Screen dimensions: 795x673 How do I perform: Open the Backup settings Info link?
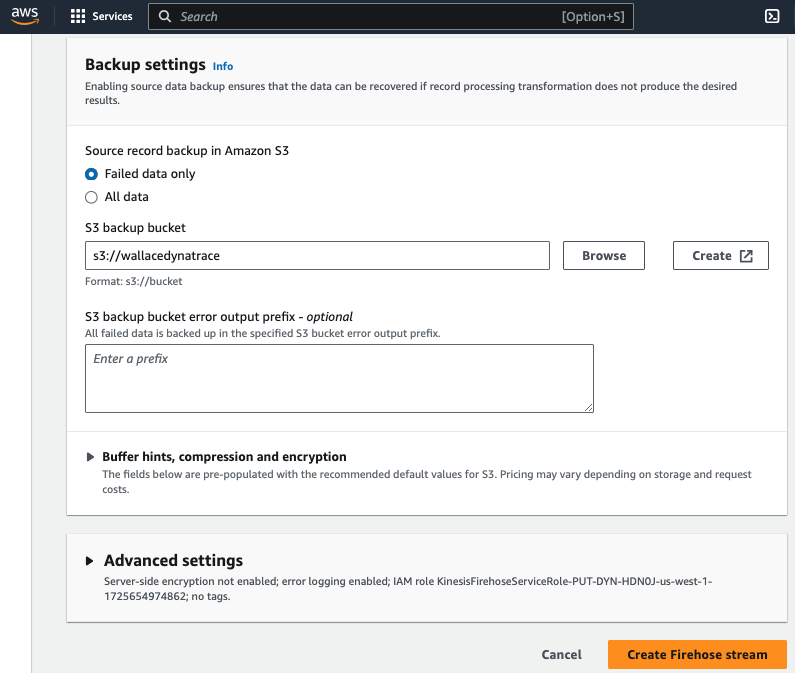(223, 66)
